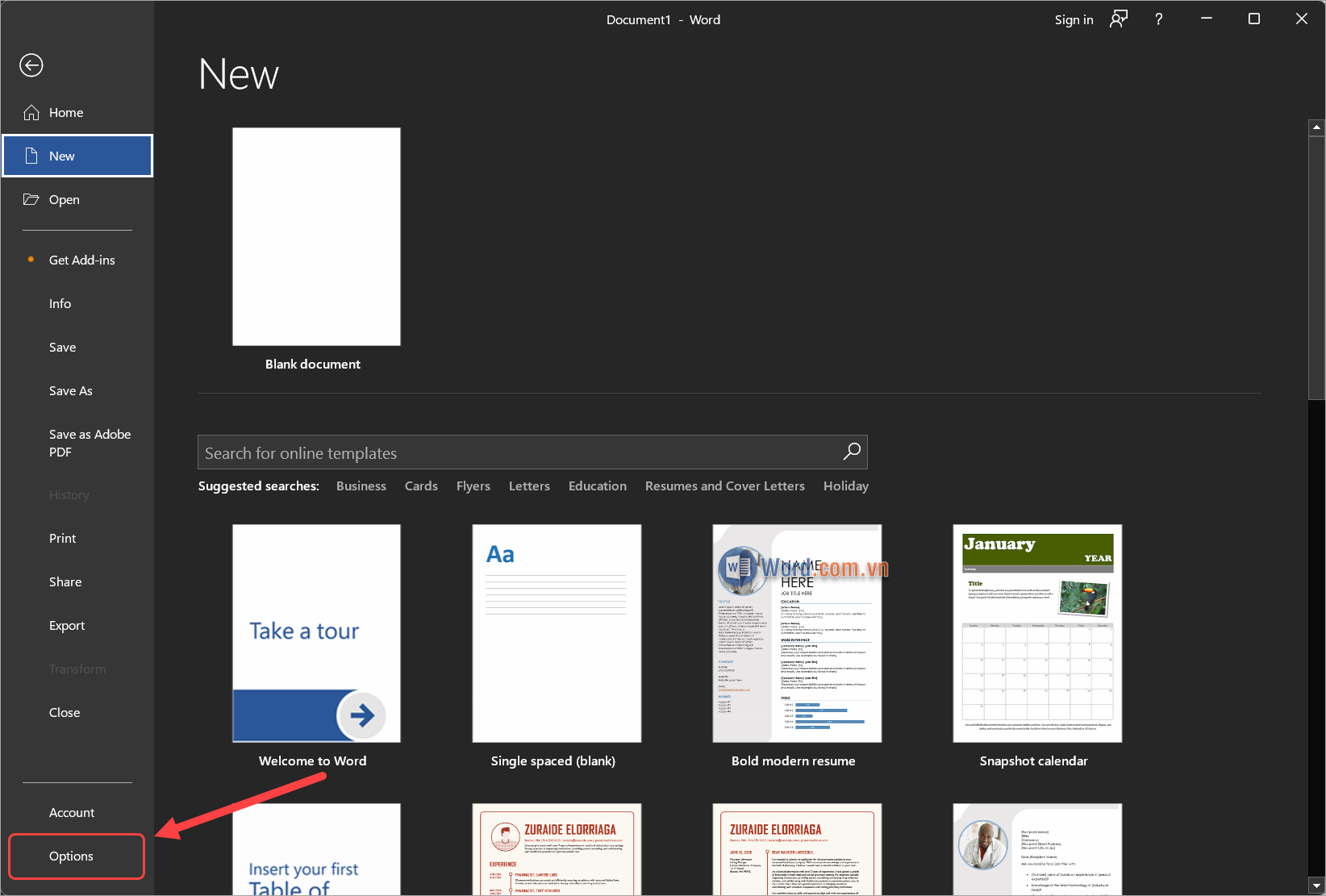This screenshot has width=1326, height=896.
Task: Click the Snapshot calendar caption
Action: click(1034, 761)
